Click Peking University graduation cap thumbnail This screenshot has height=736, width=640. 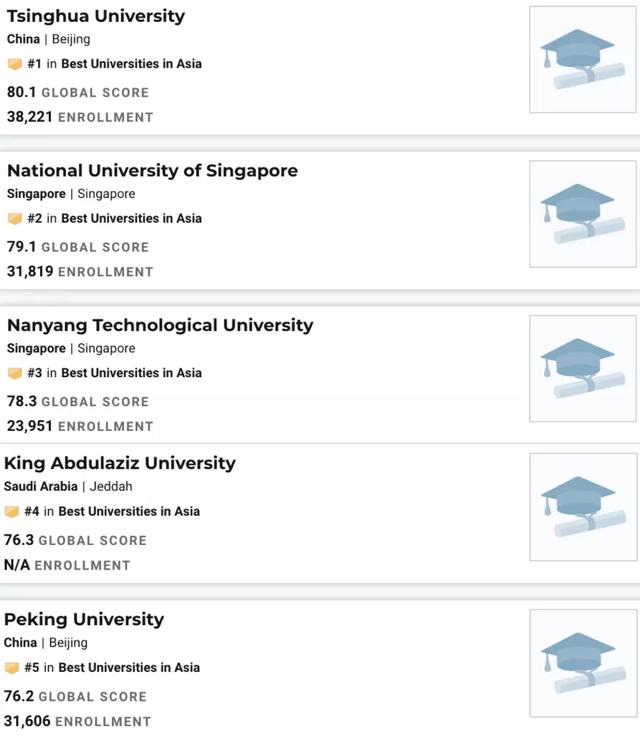583,663
